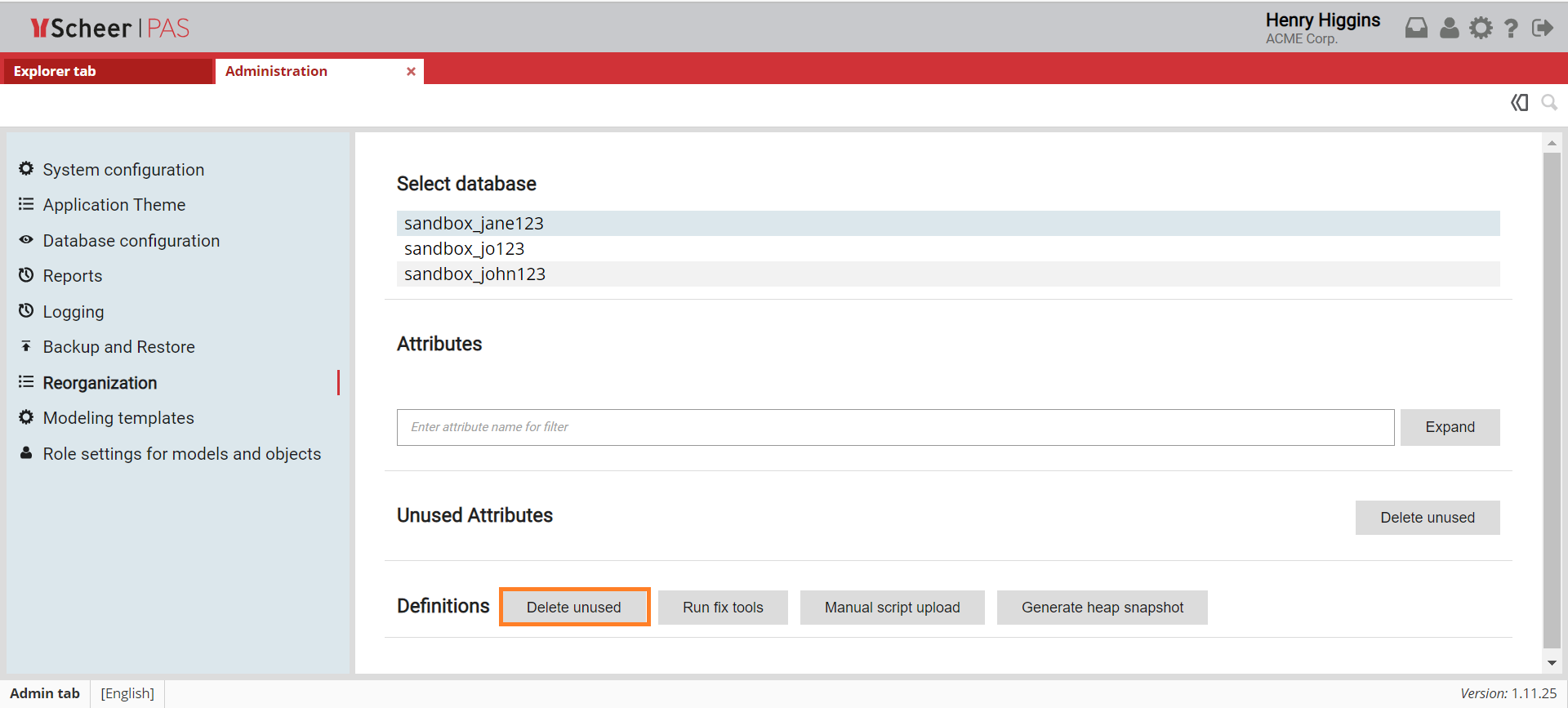Click the logout icon
1568x708 pixels.
(x=1542, y=29)
